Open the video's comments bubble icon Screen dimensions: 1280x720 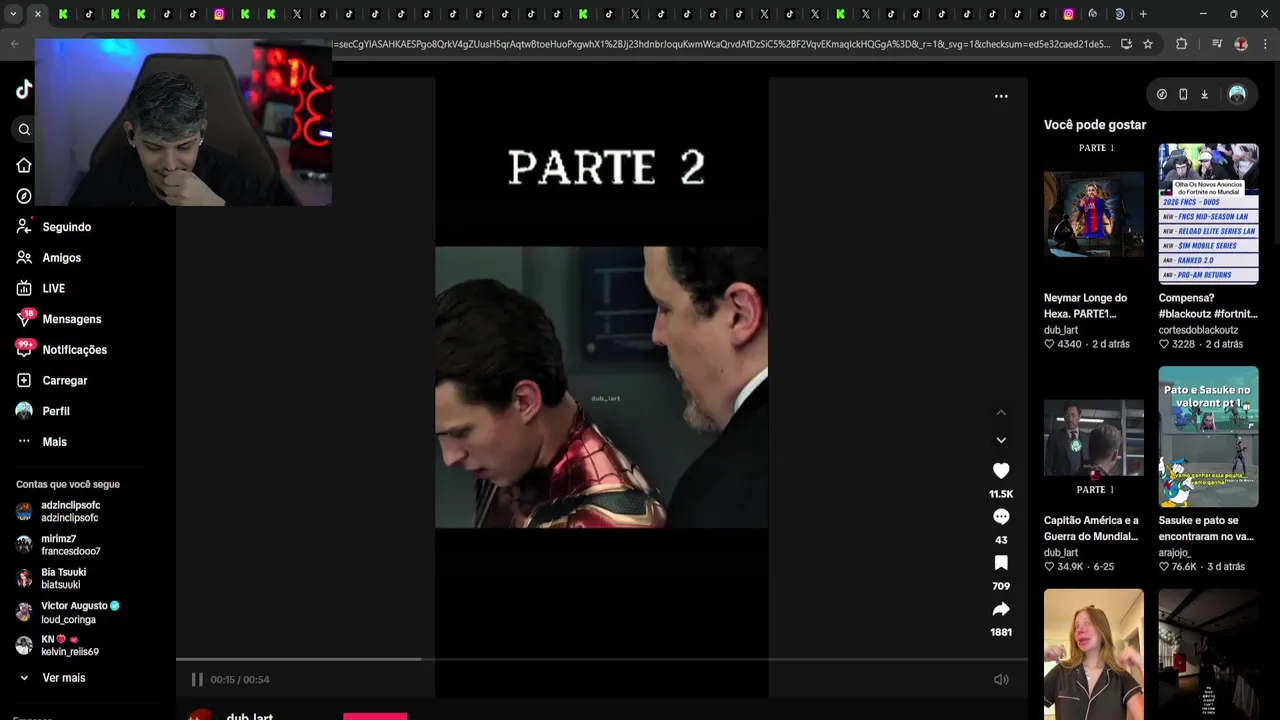point(1001,517)
